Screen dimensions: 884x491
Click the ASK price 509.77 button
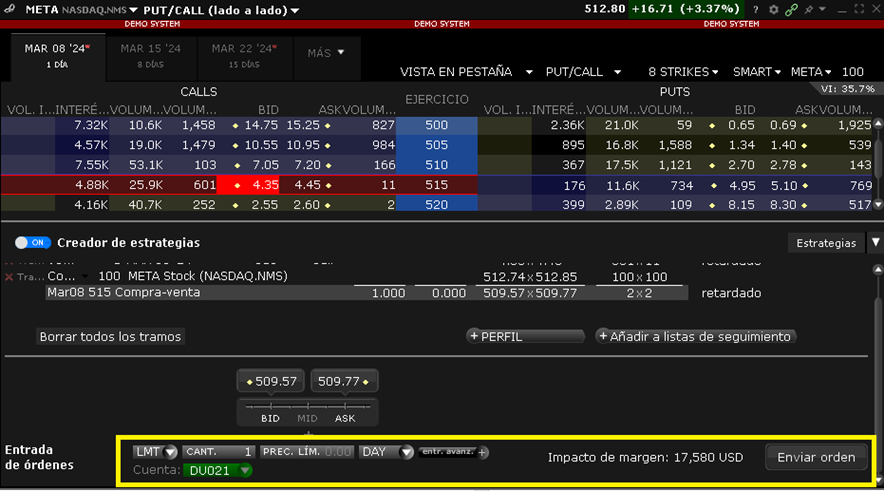click(x=344, y=381)
